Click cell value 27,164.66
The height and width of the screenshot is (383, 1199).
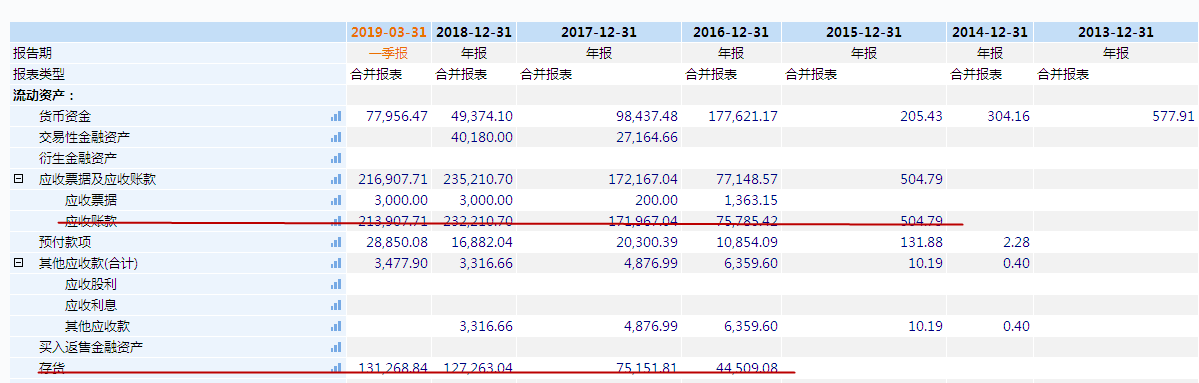(x=647, y=138)
